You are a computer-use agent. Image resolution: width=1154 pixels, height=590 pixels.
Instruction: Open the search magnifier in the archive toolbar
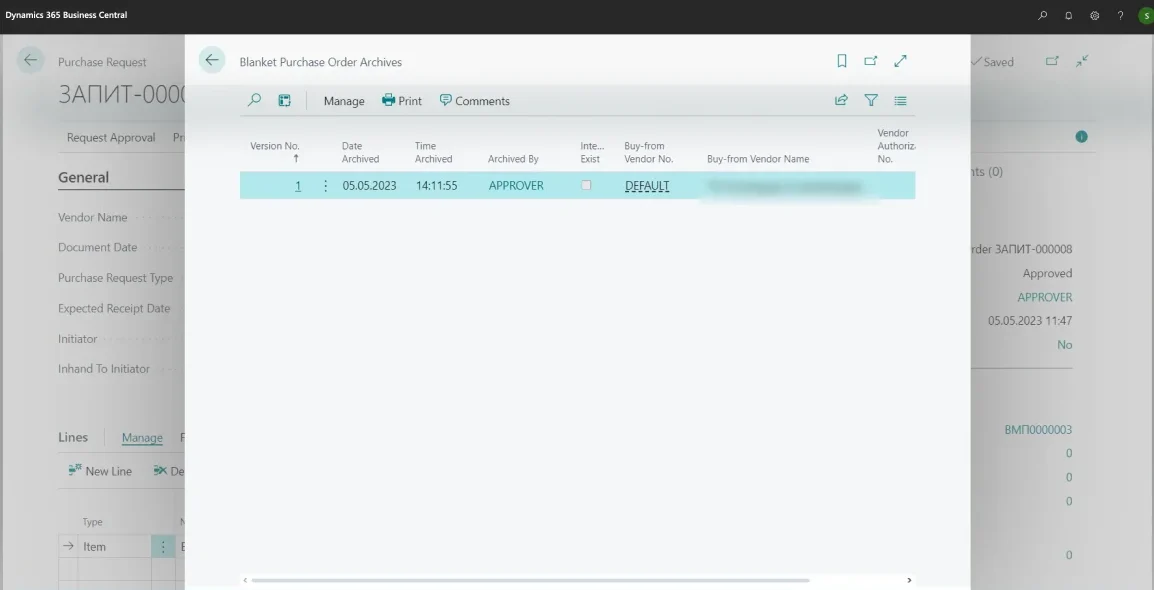(x=255, y=100)
